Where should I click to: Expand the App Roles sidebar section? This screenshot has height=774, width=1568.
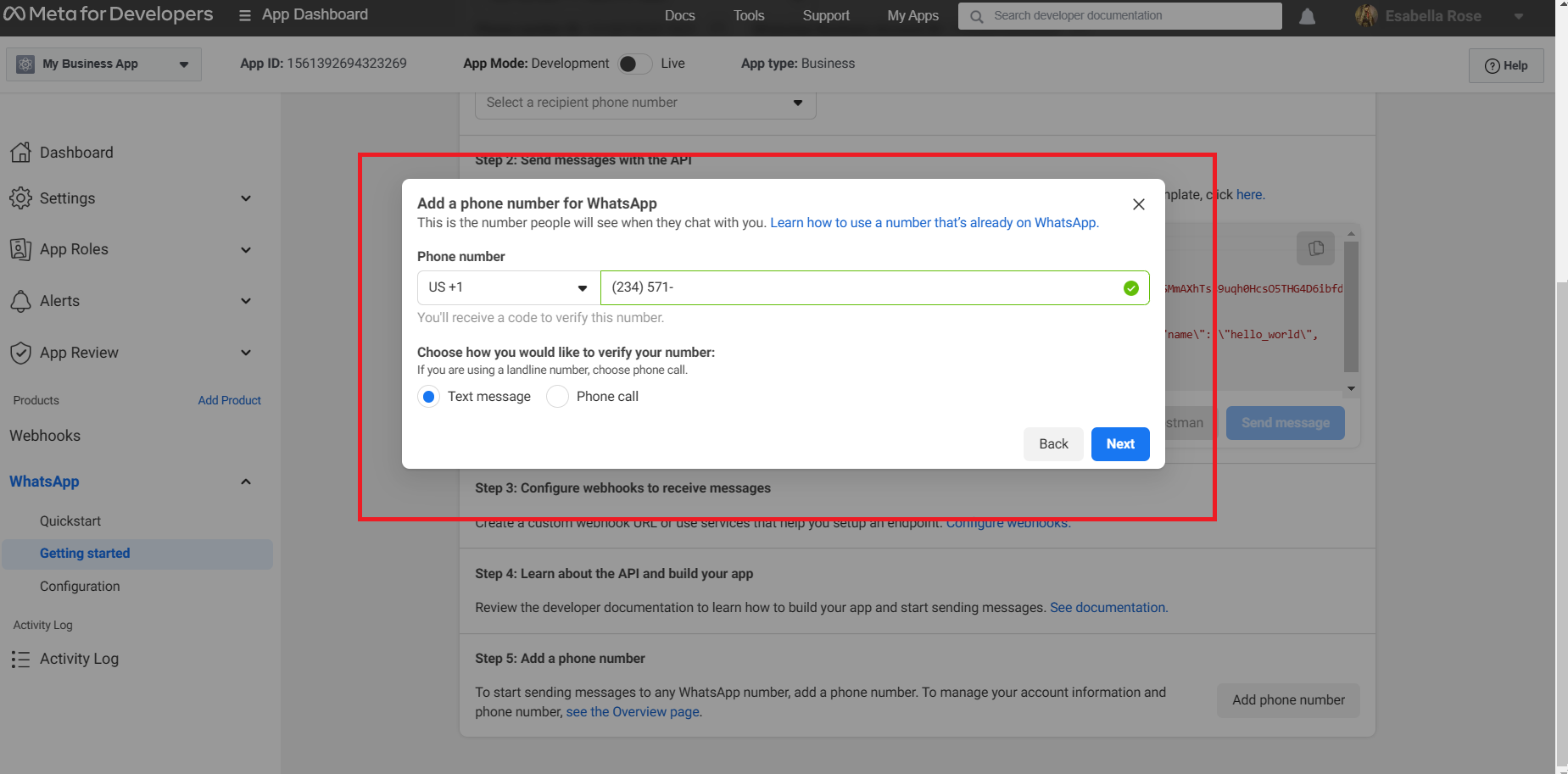(x=246, y=250)
